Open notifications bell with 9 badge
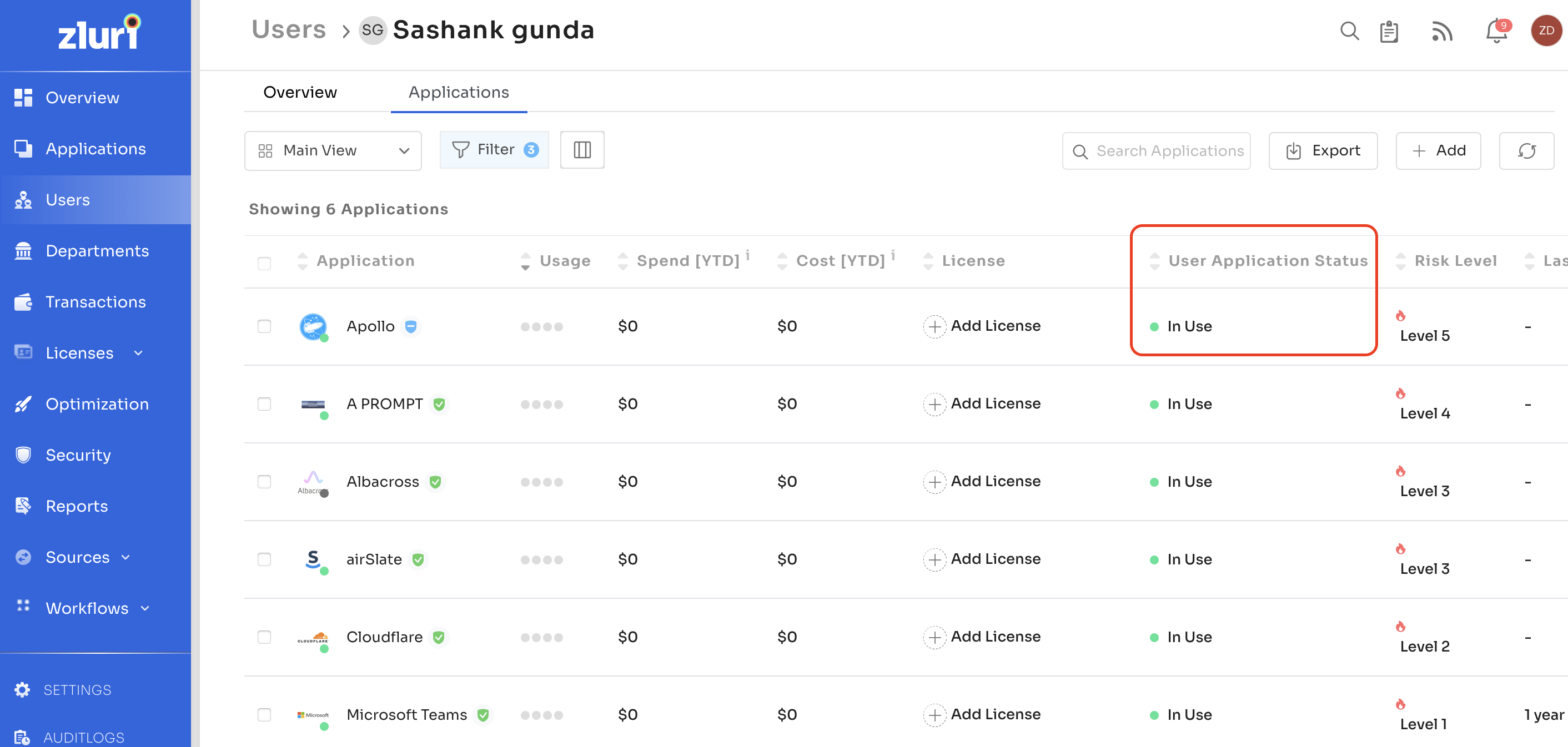The height and width of the screenshot is (747, 1568). [x=1497, y=31]
